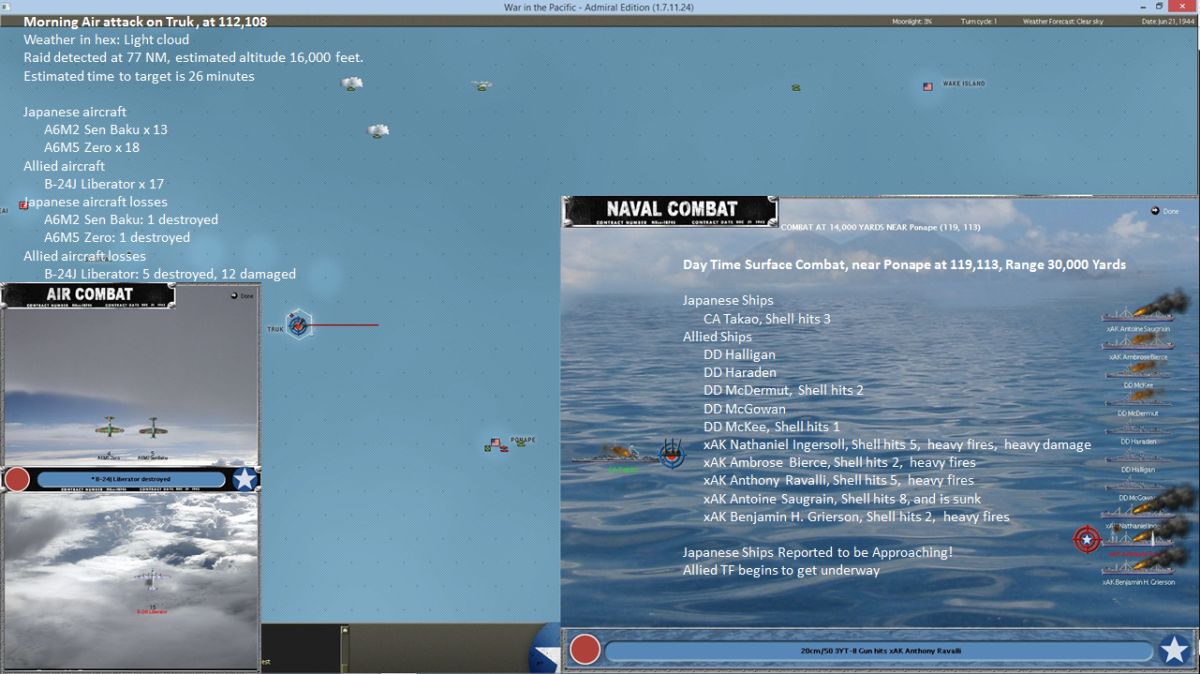Click Done in the Naval Combat window
The width and height of the screenshot is (1200, 674).
[x=1165, y=211]
